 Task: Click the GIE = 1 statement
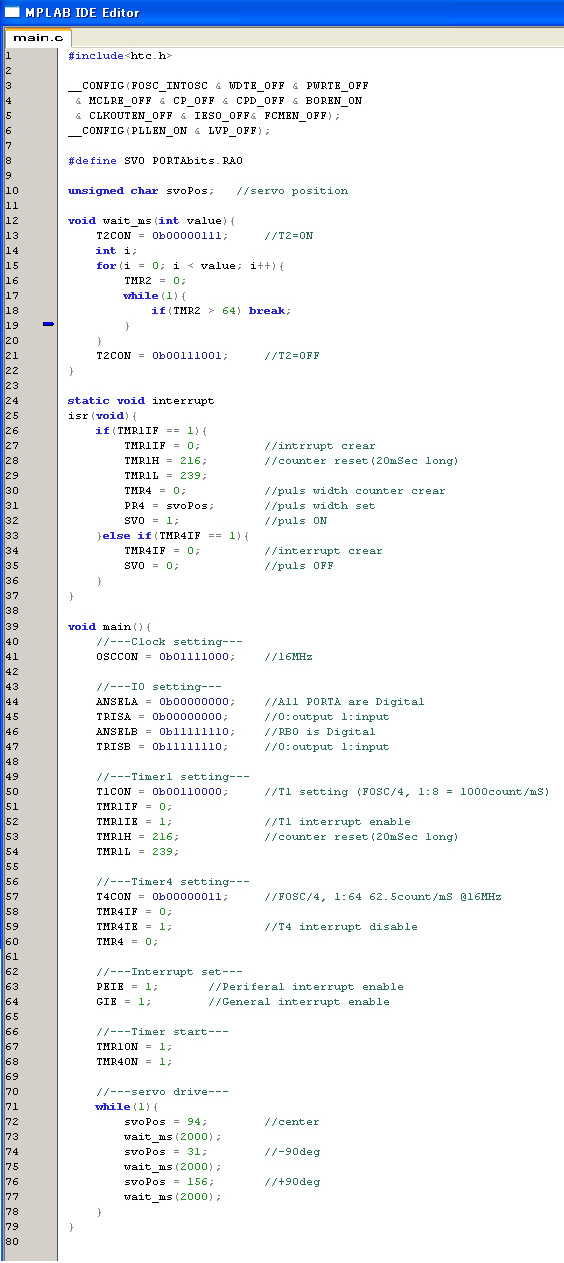point(127,1001)
